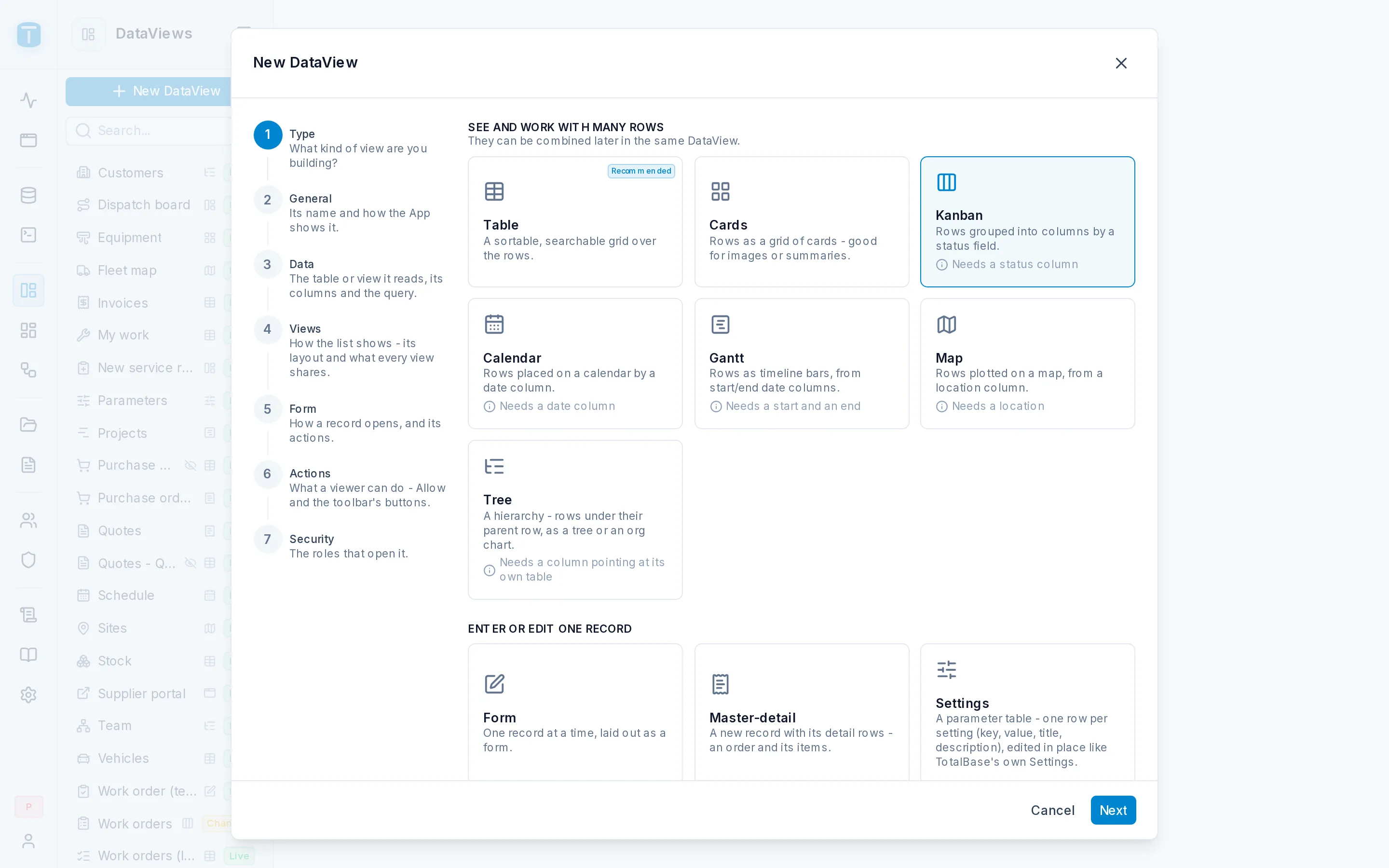Open the Schedule DataView entry
The height and width of the screenshot is (868, 1389).
click(x=126, y=596)
